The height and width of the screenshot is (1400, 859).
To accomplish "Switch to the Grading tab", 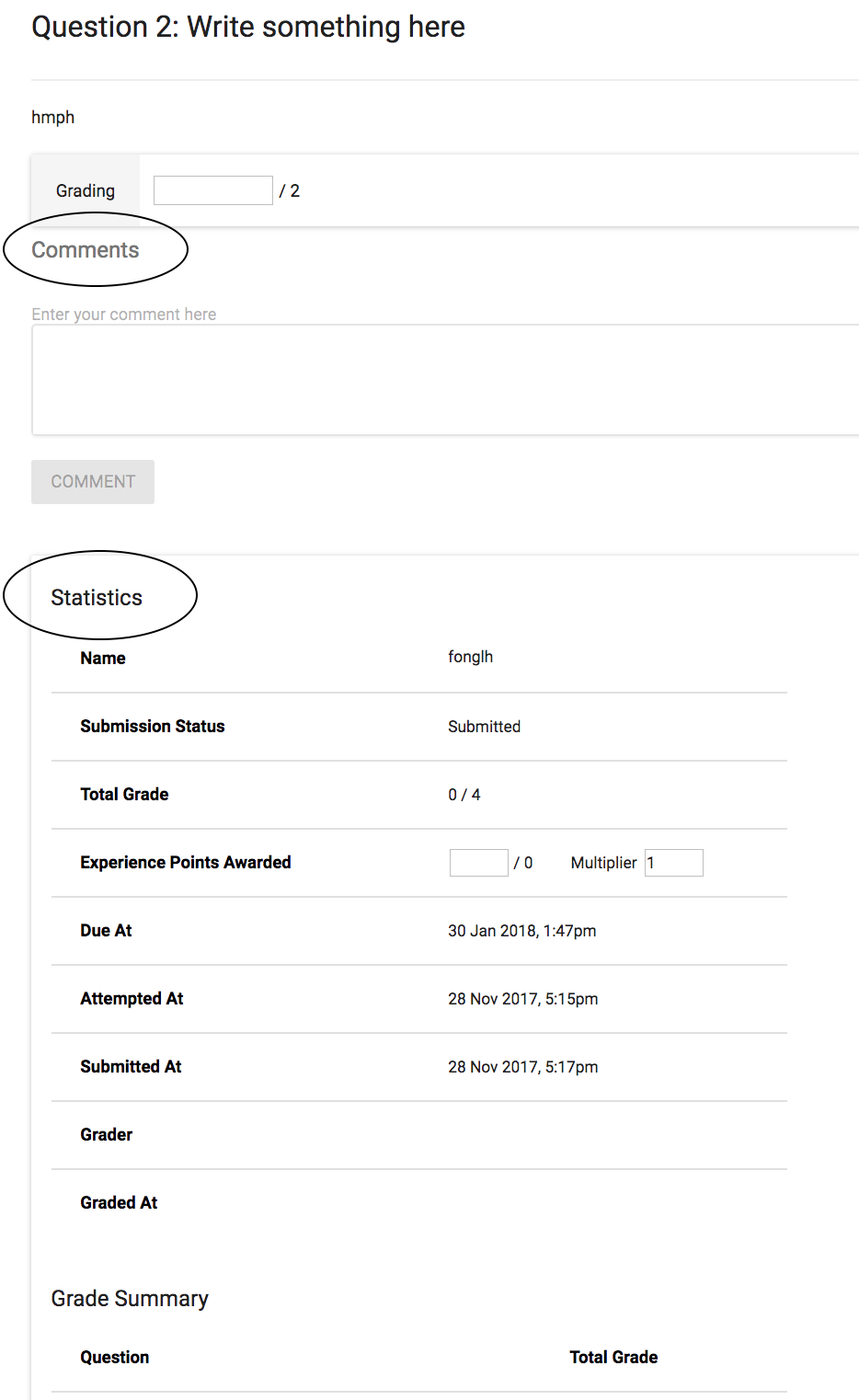I will [x=85, y=189].
